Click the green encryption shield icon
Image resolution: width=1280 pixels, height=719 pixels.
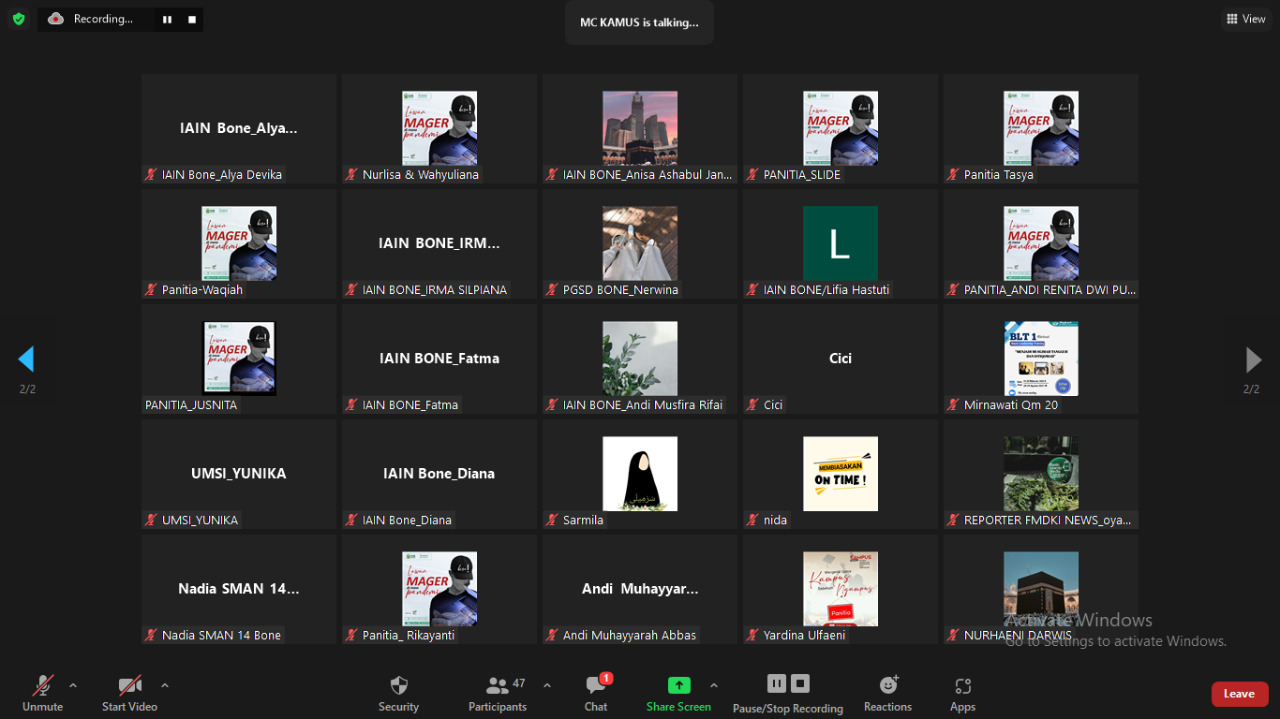pyautogui.click(x=18, y=19)
